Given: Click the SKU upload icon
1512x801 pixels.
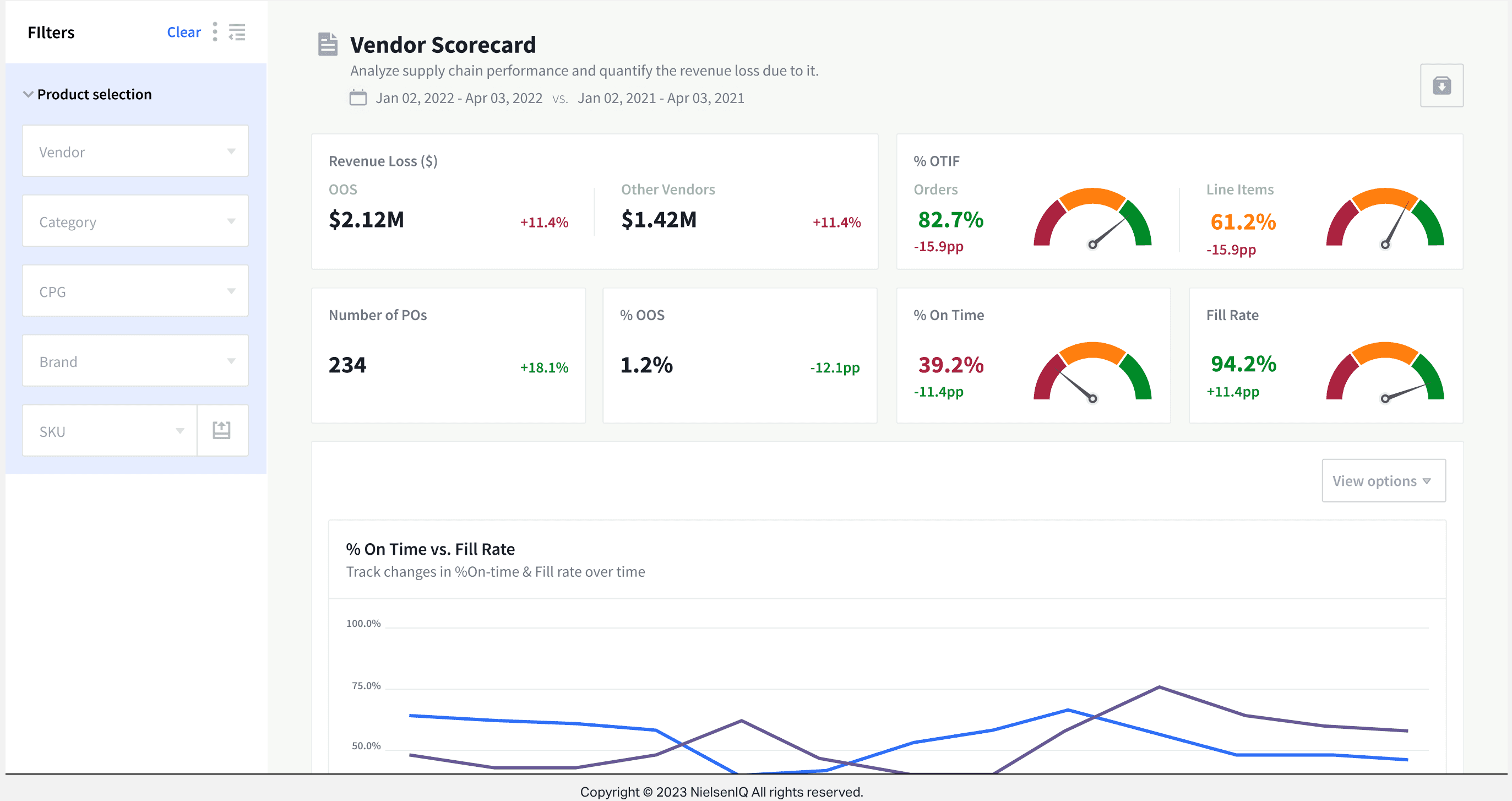Looking at the screenshot, I should tap(221, 430).
